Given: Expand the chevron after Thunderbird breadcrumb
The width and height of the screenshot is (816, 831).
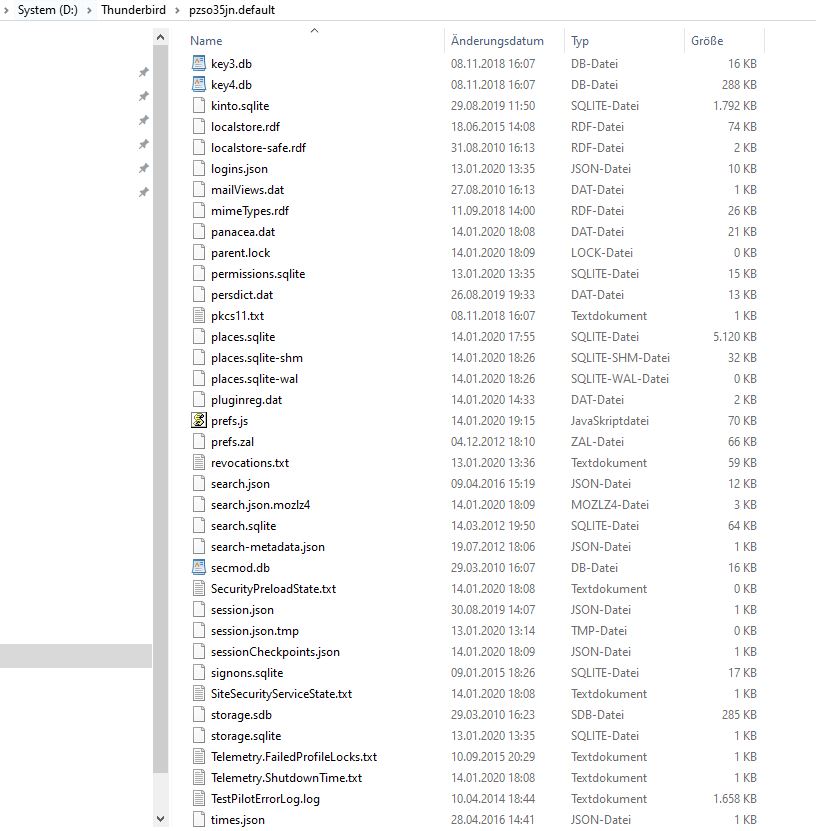Looking at the screenshot, I should pos(178,10).
